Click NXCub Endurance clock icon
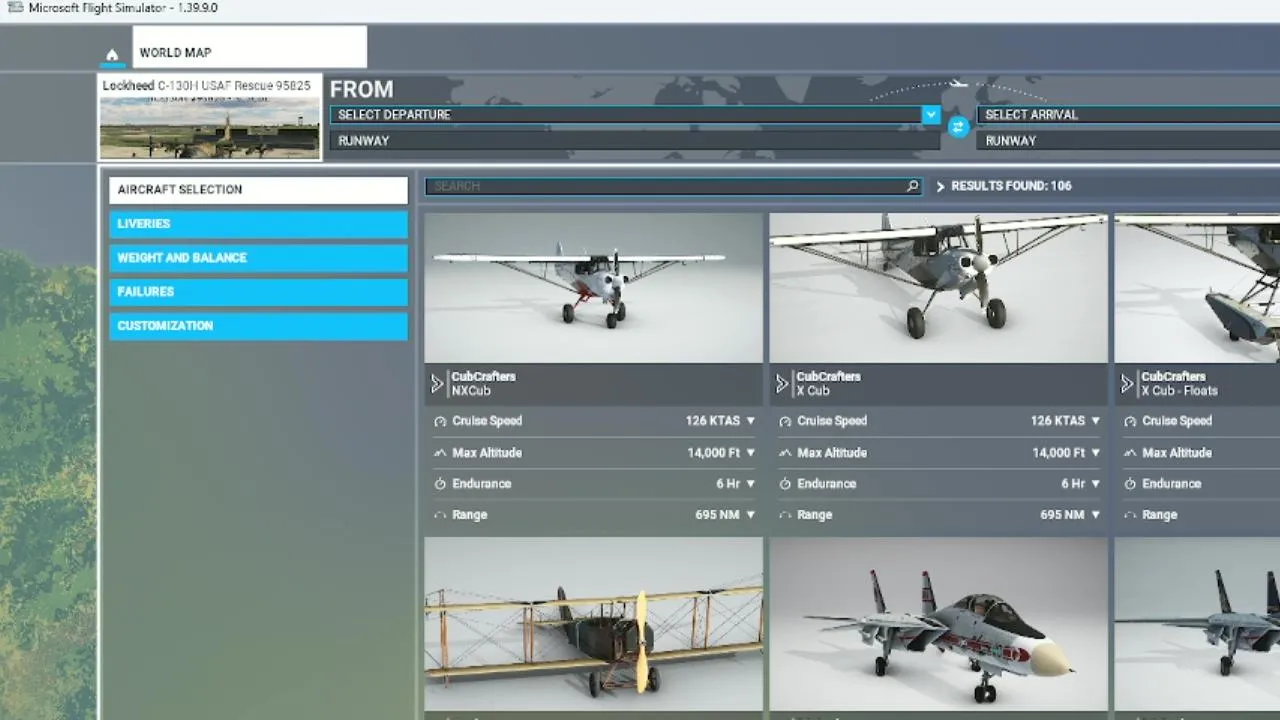Image resolution: width=1280 pixels, height=720 pixels. pos(439,484)
